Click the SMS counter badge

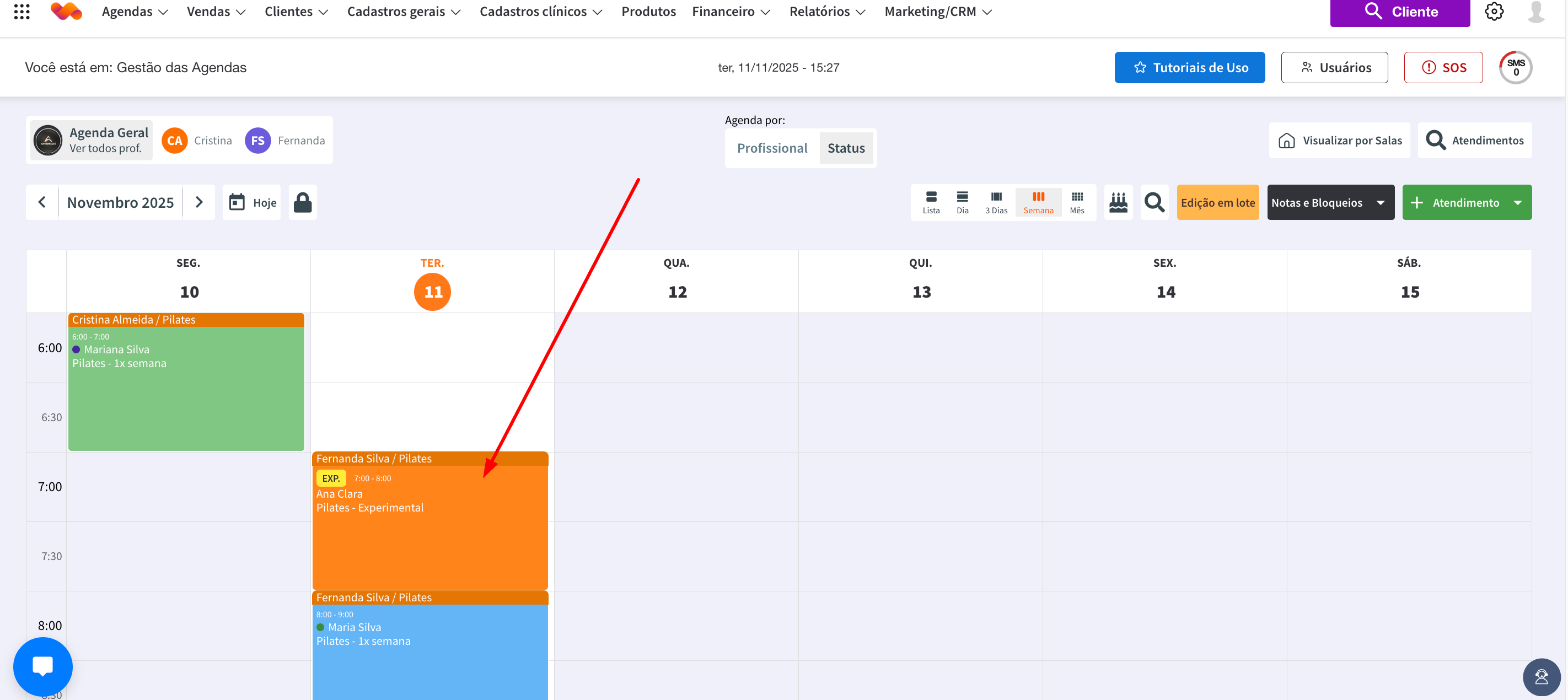click(1515, 68)
